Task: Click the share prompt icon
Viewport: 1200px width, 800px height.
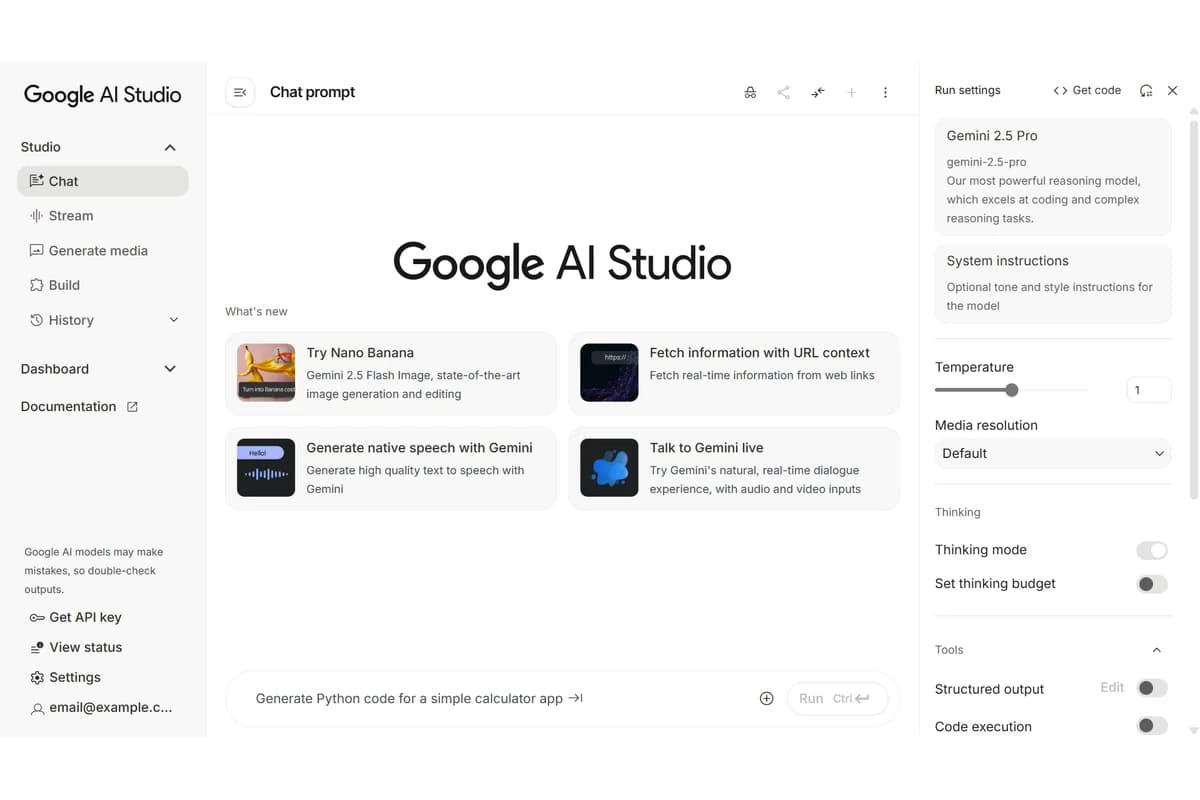Action: pyautogui.click(x=784, y=92)
